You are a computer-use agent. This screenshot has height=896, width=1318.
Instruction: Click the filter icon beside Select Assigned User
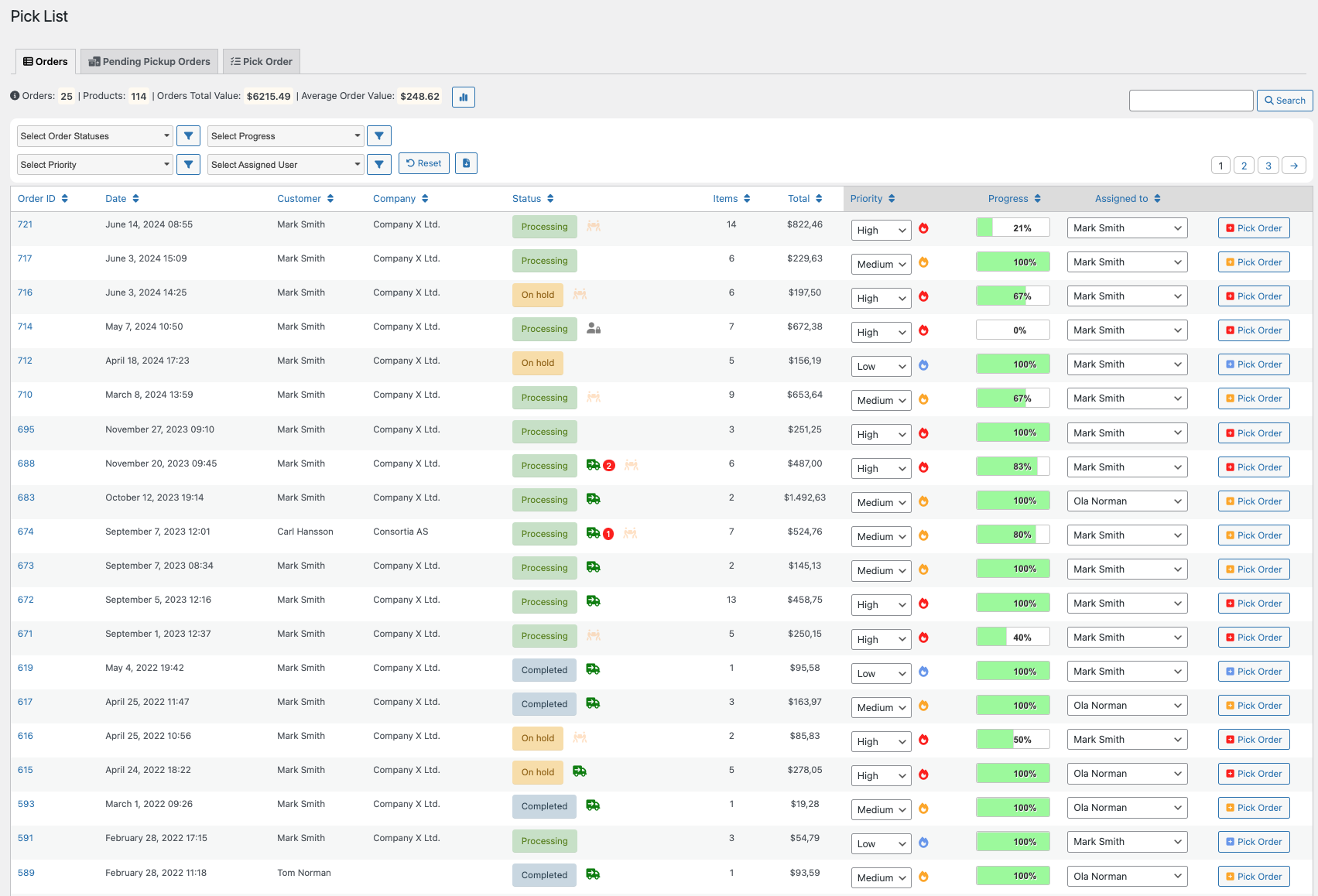pos(378,164)
